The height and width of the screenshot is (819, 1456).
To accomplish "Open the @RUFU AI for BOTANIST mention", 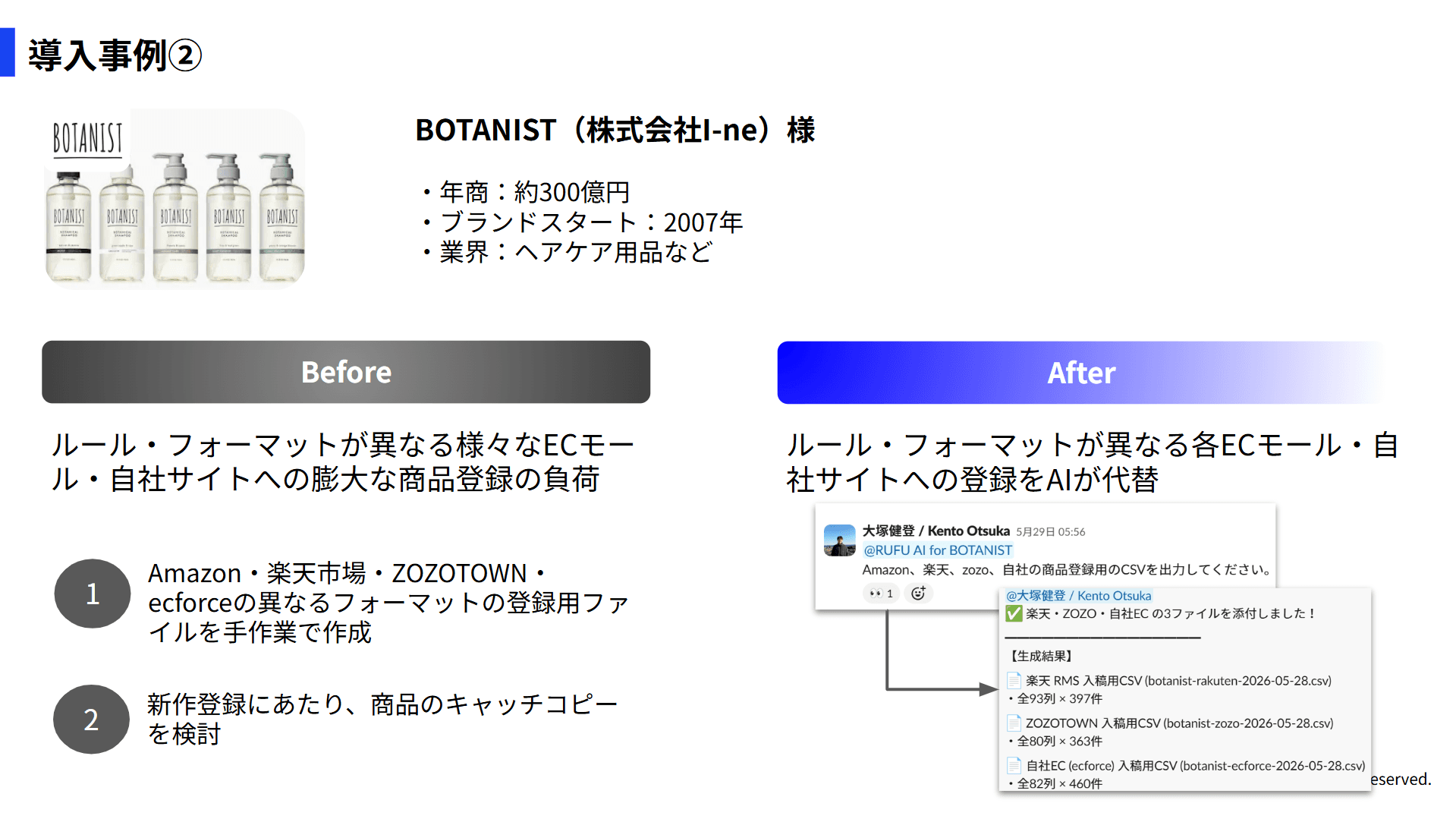I will click(x=938, y=550).
